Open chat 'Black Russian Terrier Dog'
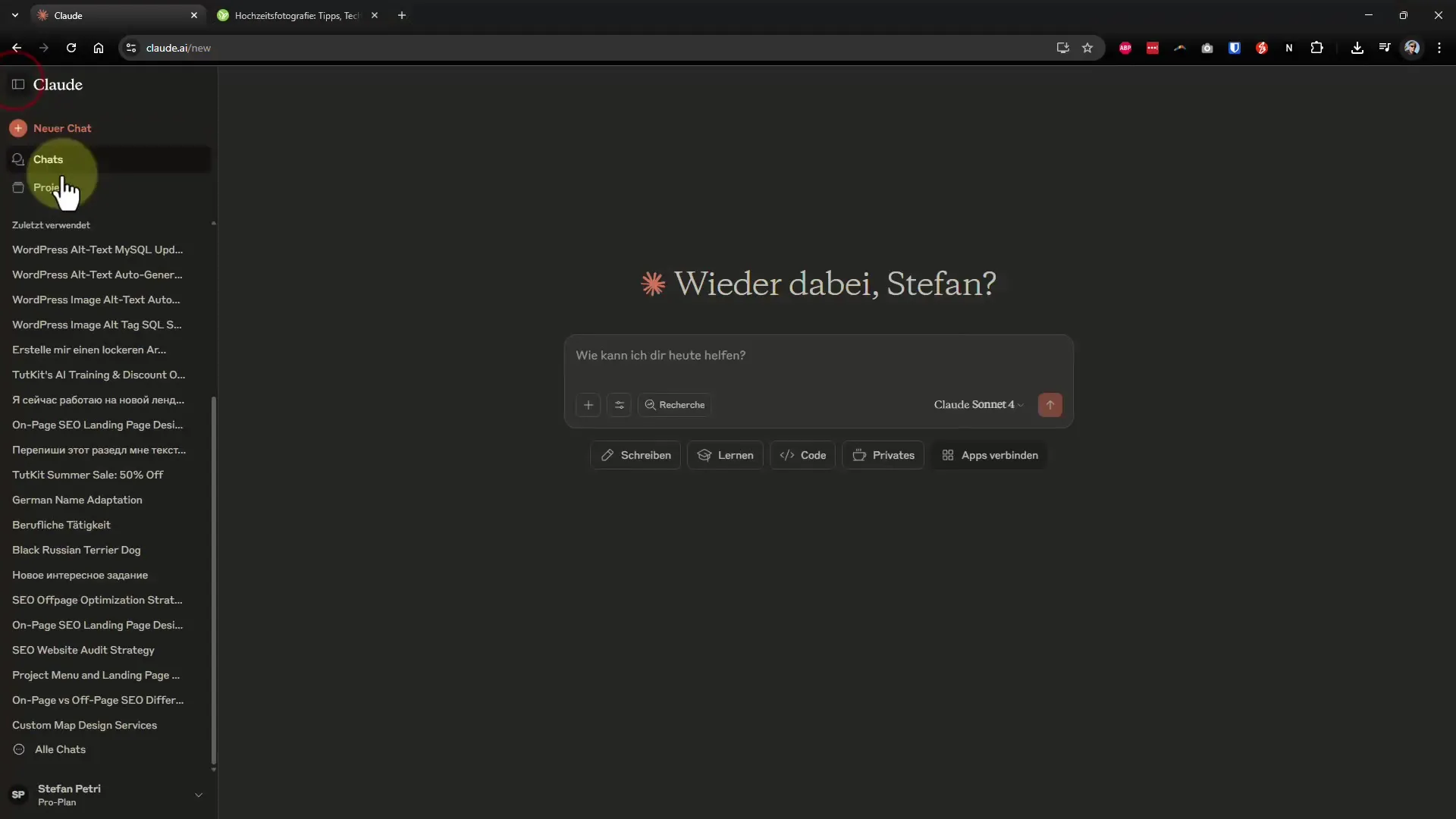Screen dimensions: 1456x819 pos(76,550)
